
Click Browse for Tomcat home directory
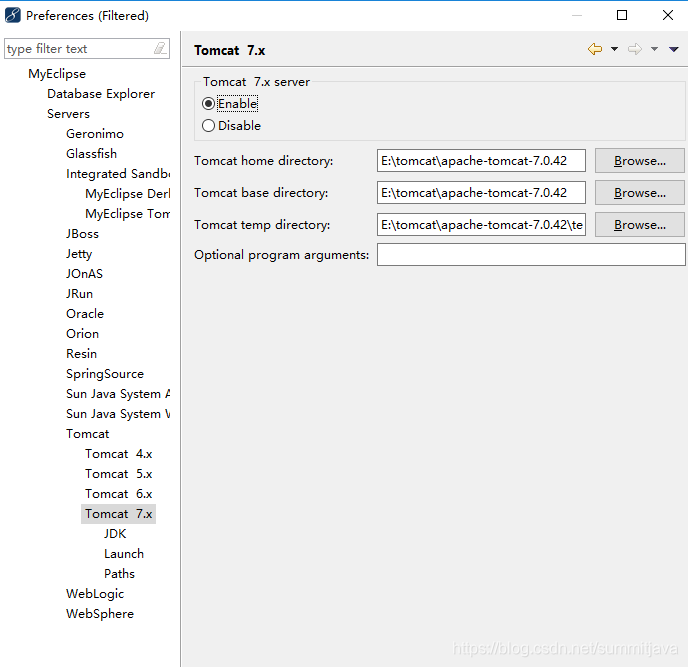tap(639, 161)
